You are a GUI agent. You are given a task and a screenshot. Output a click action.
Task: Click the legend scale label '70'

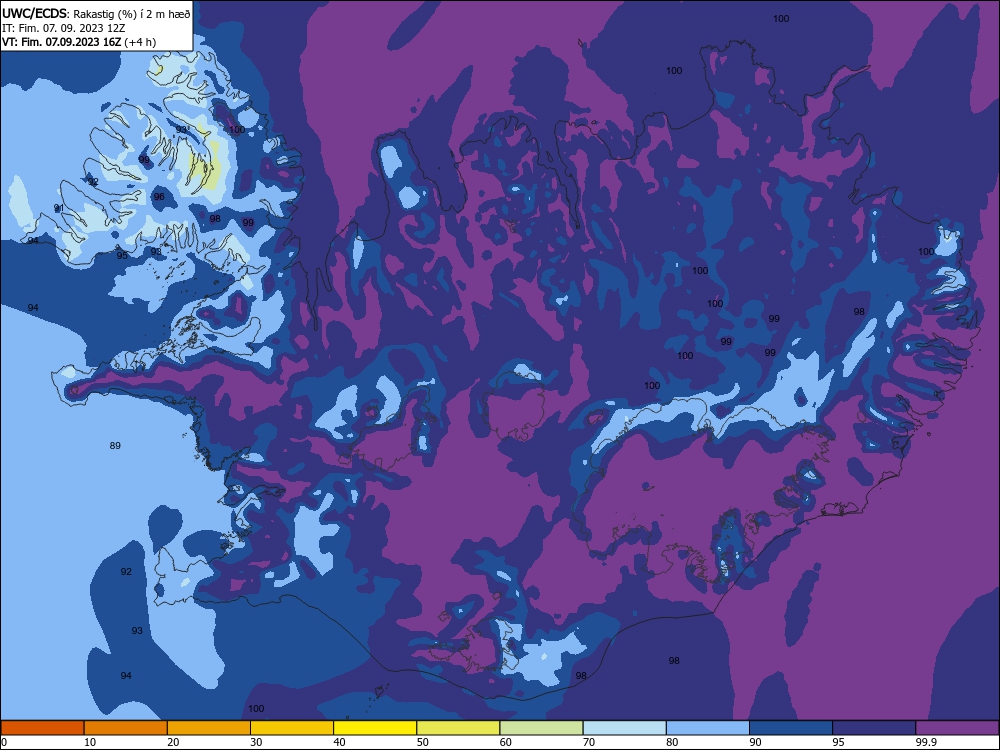(x=589, y=742)
